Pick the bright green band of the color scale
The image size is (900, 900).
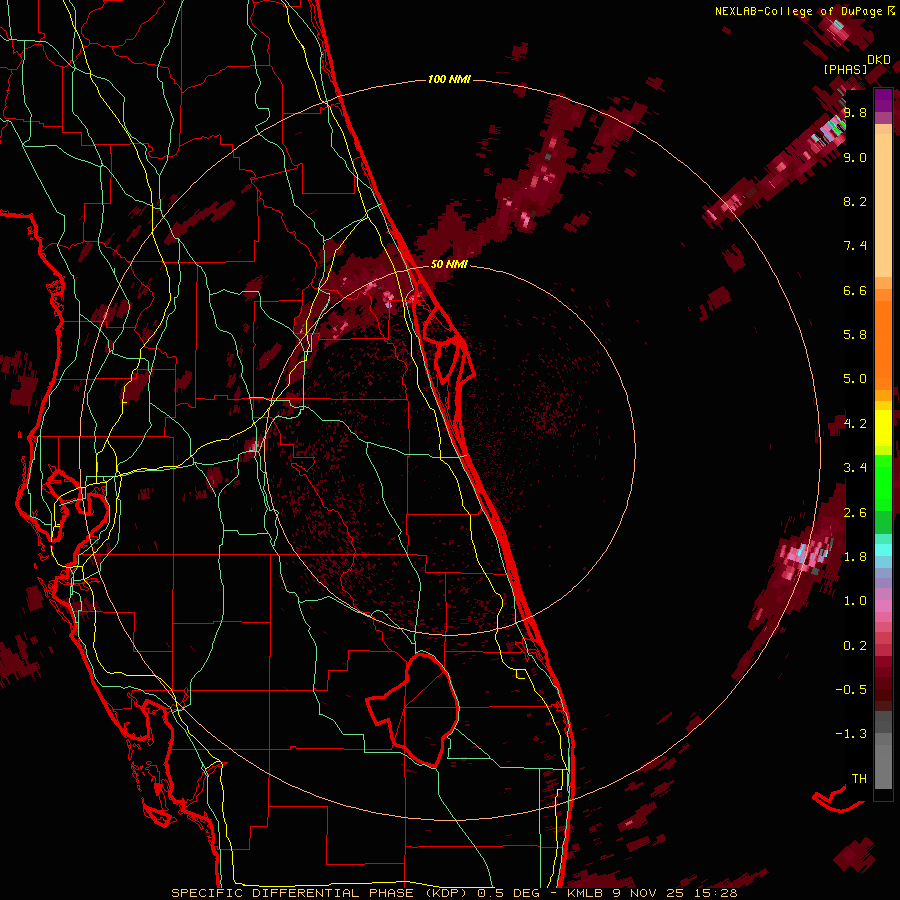(x=883, y=482)
